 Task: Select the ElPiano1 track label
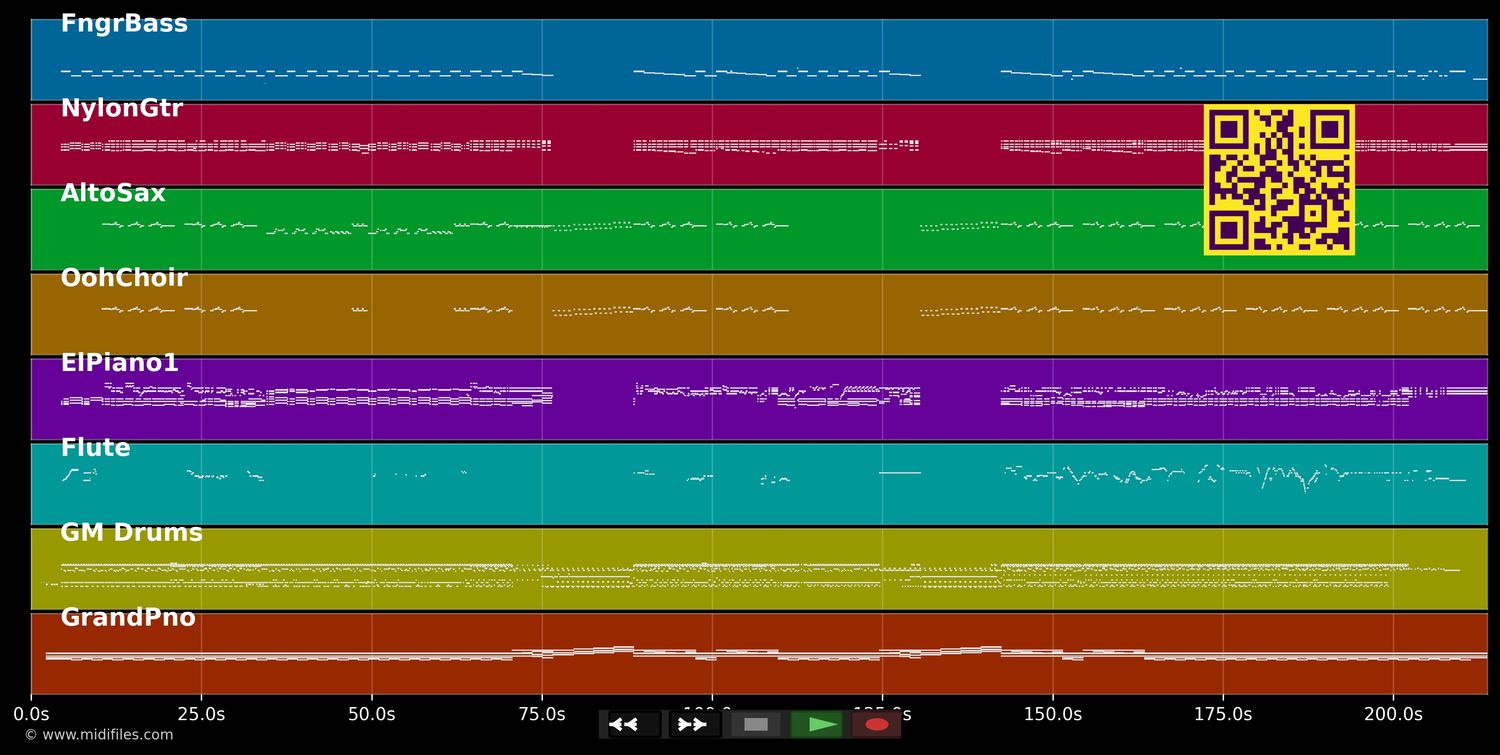point(120,363)
